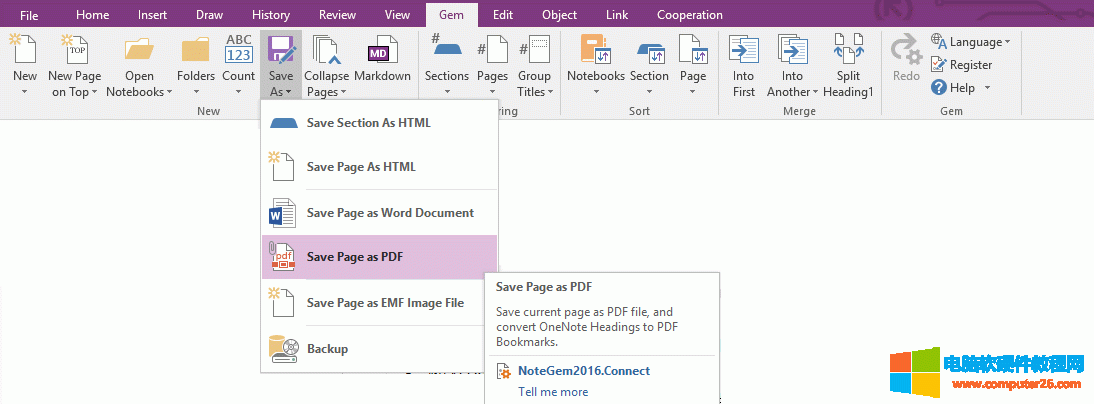Screen dimensions: 1094x404
Task: Click the Sort Notebooks icon
Action: (x=595, y=52)
